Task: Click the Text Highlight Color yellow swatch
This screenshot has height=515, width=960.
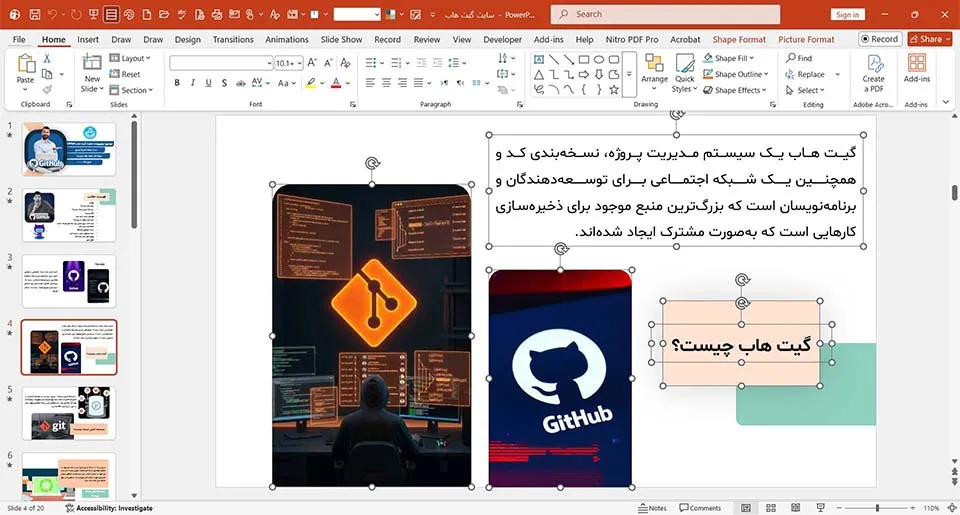Action: pyautogui.click(x=311, y=83)
